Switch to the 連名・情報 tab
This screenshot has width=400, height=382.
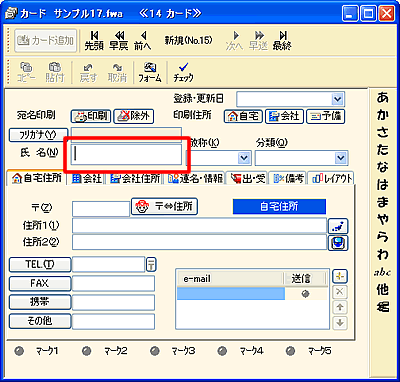(x=195, y=179)
